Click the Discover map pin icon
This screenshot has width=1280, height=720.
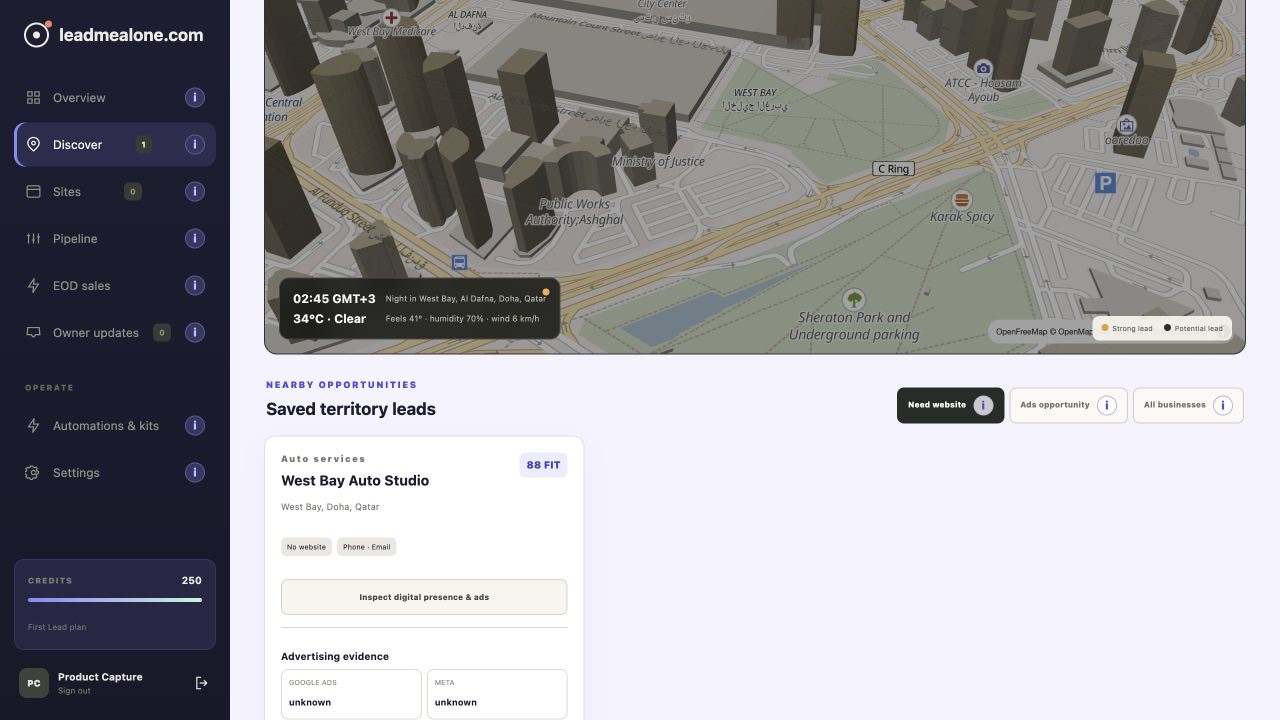click(33, 144)
